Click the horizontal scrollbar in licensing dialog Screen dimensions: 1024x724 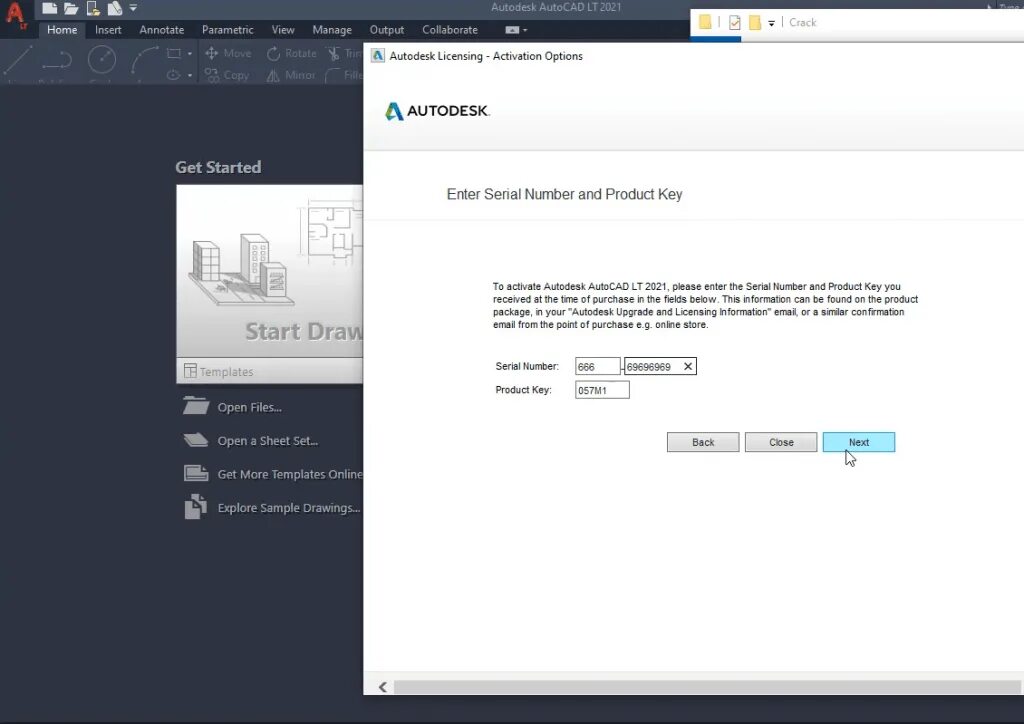707,687
